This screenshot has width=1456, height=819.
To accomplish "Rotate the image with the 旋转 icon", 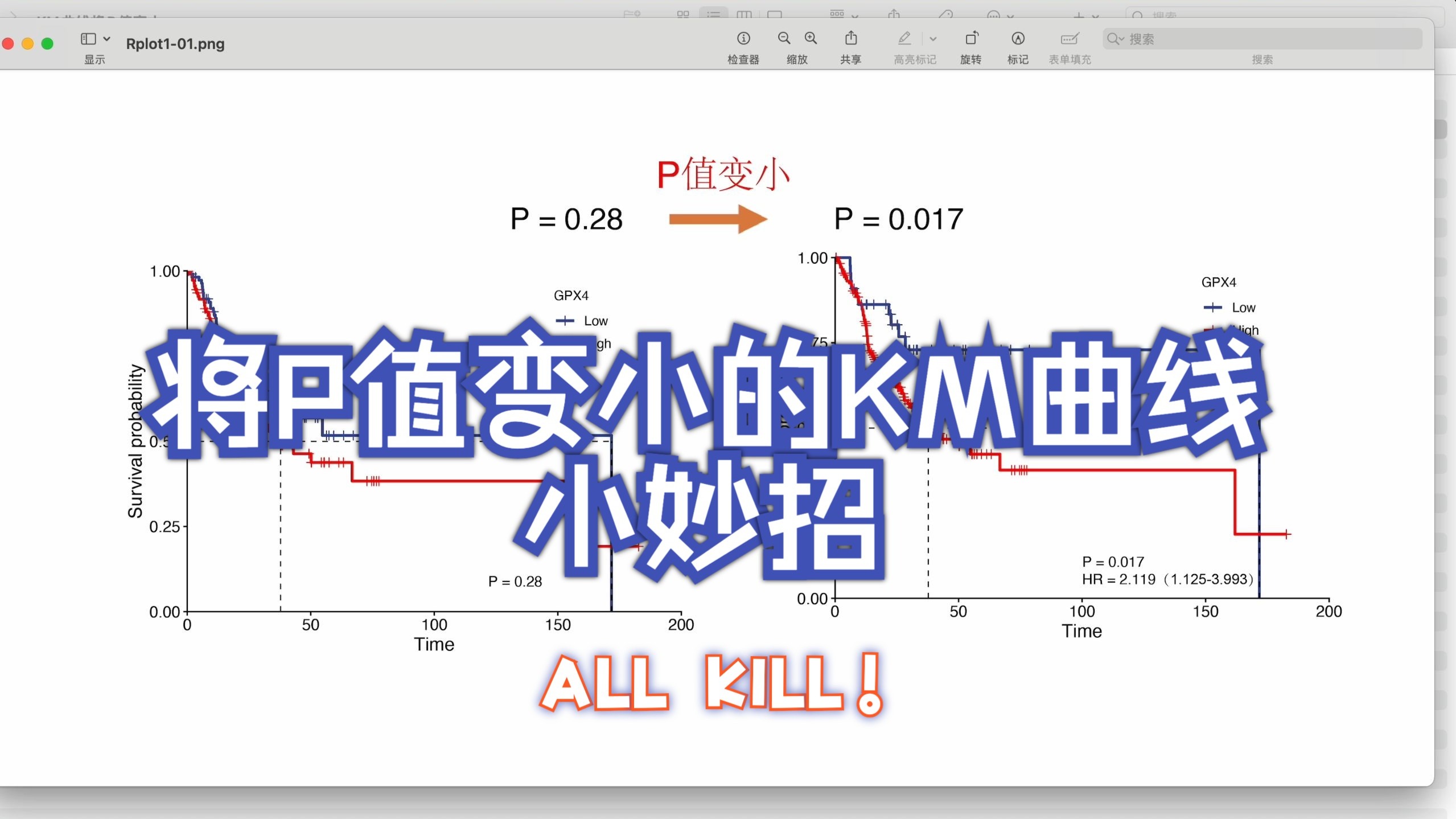I will 972,38.
